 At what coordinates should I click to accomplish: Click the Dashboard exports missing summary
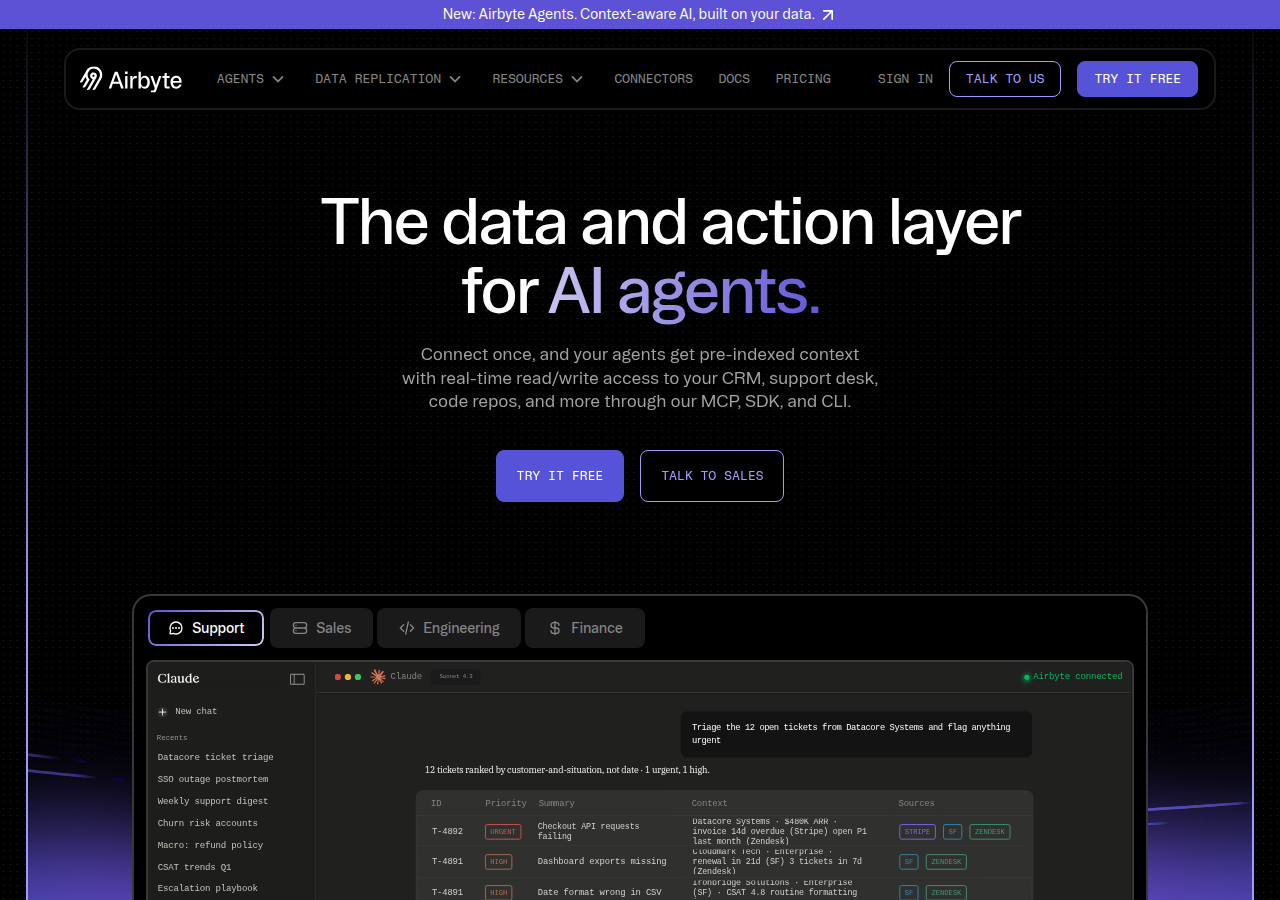(602, 862)
